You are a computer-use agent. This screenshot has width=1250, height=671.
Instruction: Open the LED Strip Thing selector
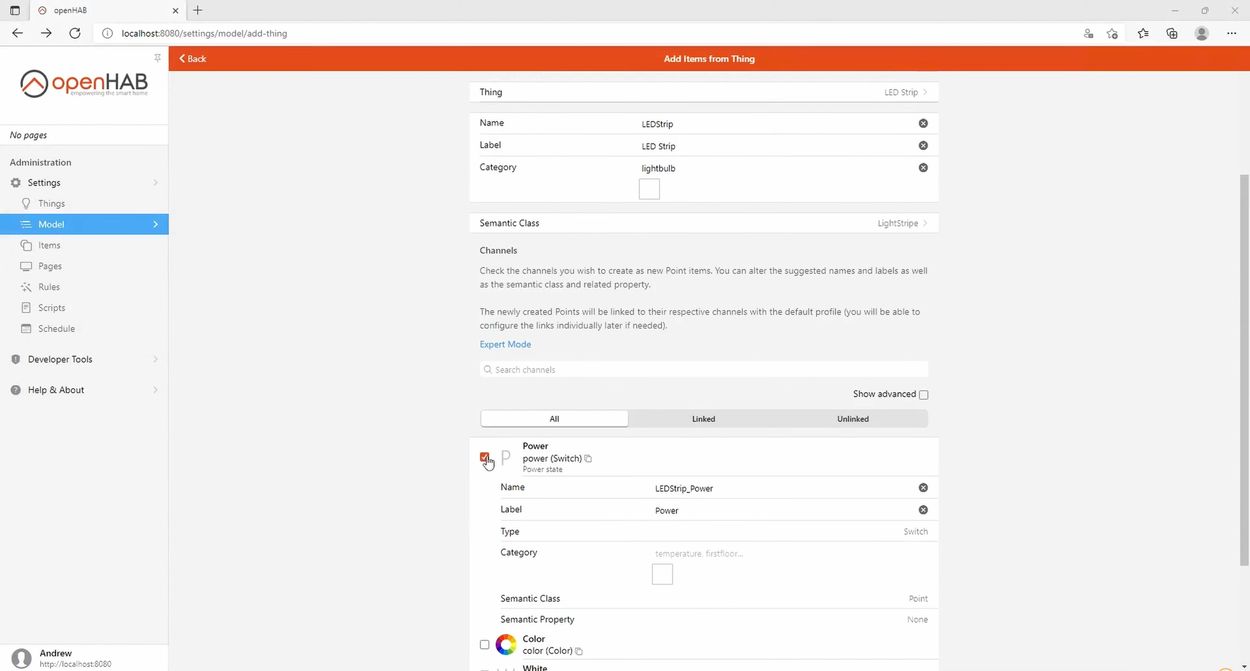point(901,92)
